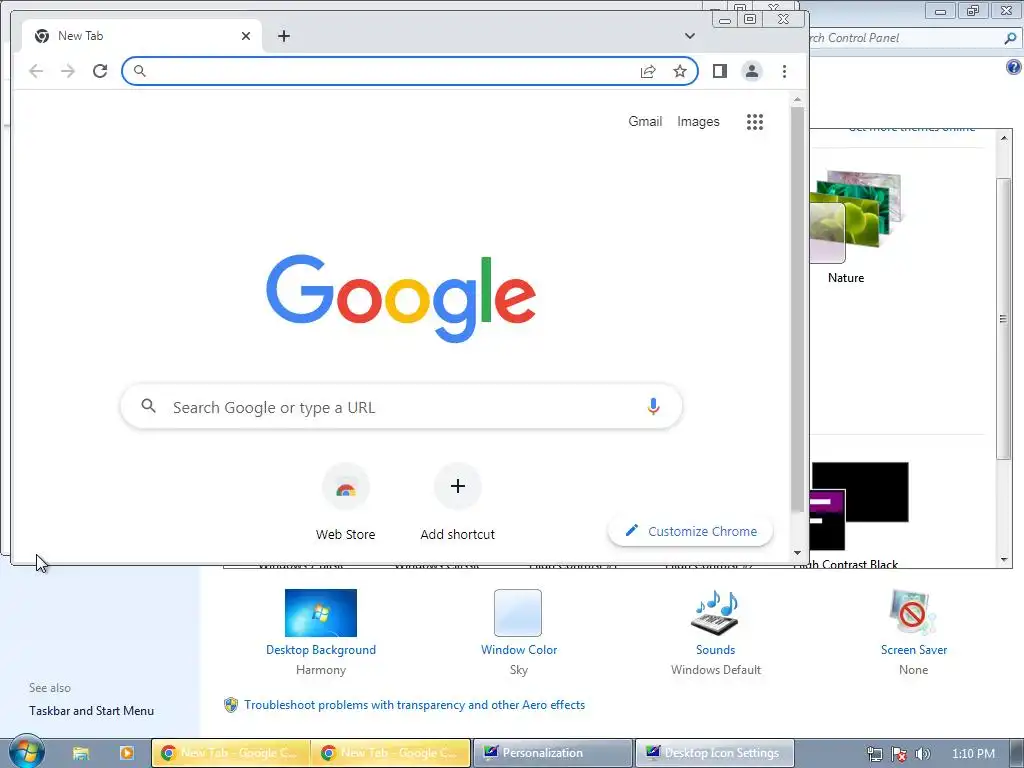The width and height of the screenshot is (1024, 768).
Task: Open the Window Color settings icon
Action: tap(518, 613)
